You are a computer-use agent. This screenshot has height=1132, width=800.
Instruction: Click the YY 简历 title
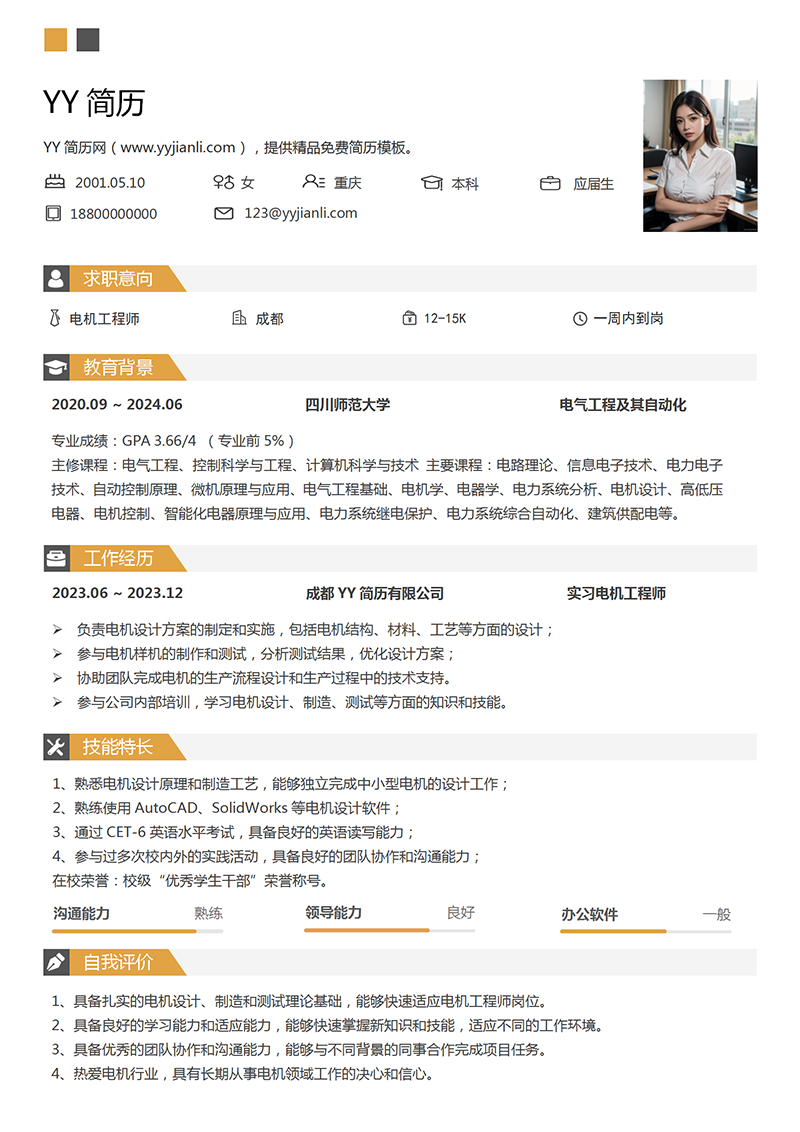coord(94,103)
